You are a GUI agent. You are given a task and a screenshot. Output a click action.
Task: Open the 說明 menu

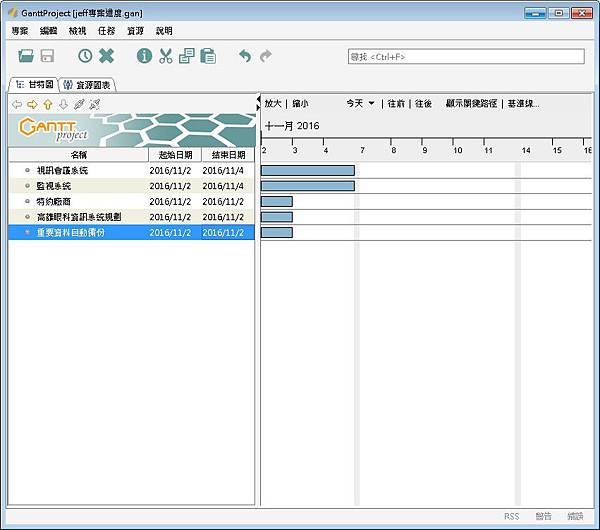click(164, 31)
